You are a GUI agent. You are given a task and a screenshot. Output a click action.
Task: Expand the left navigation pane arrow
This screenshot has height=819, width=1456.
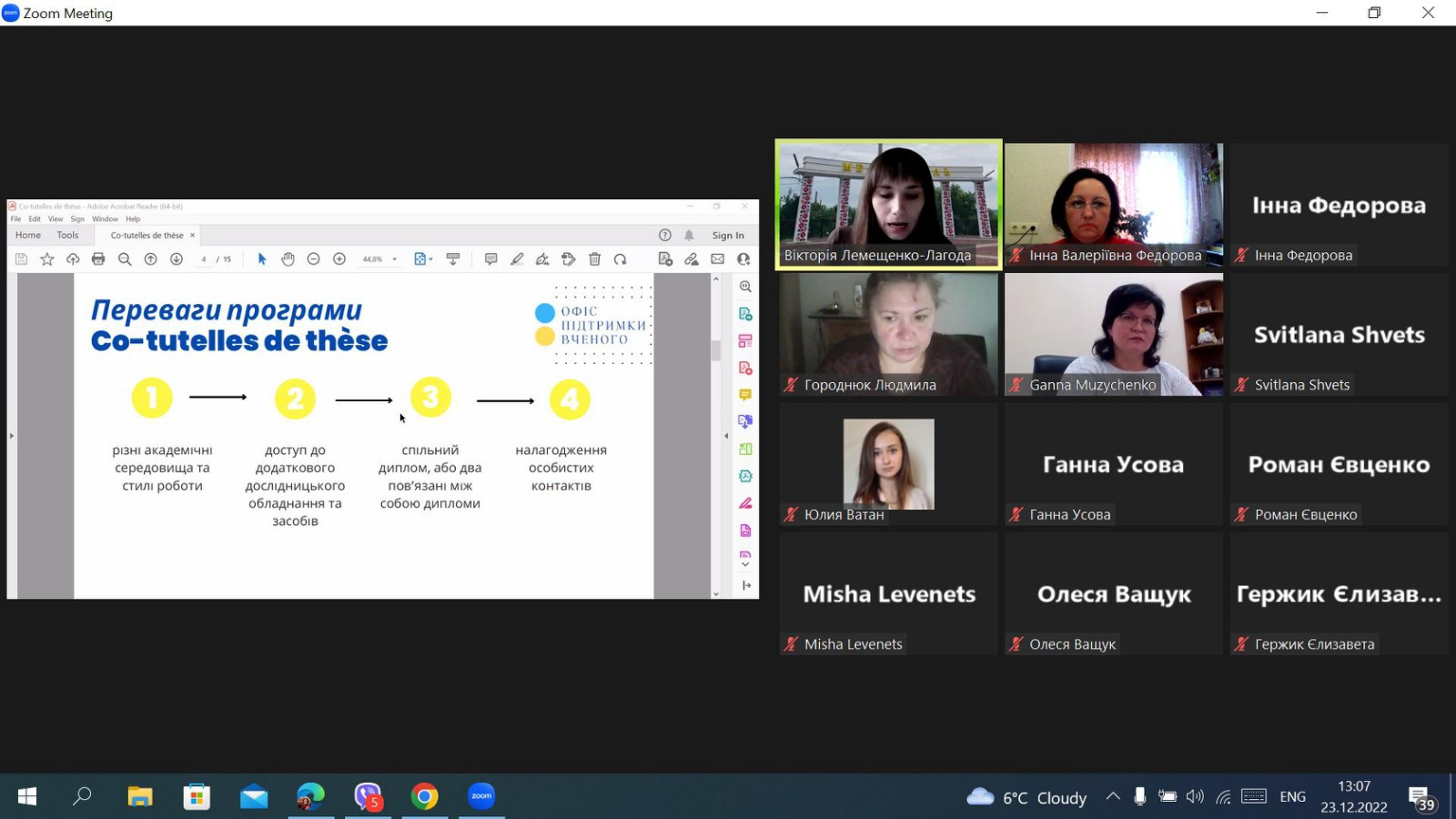(x=12, y=436)
